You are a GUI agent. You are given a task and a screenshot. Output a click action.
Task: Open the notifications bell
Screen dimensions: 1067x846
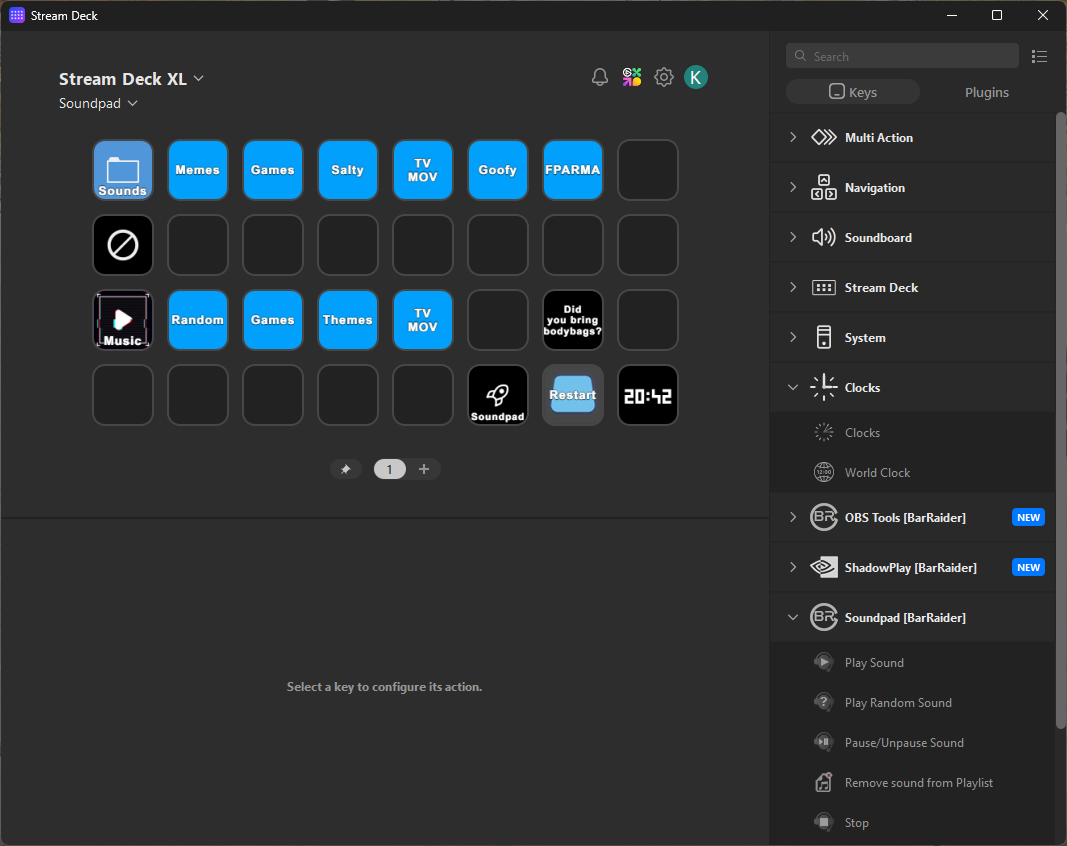click(600, 77)
